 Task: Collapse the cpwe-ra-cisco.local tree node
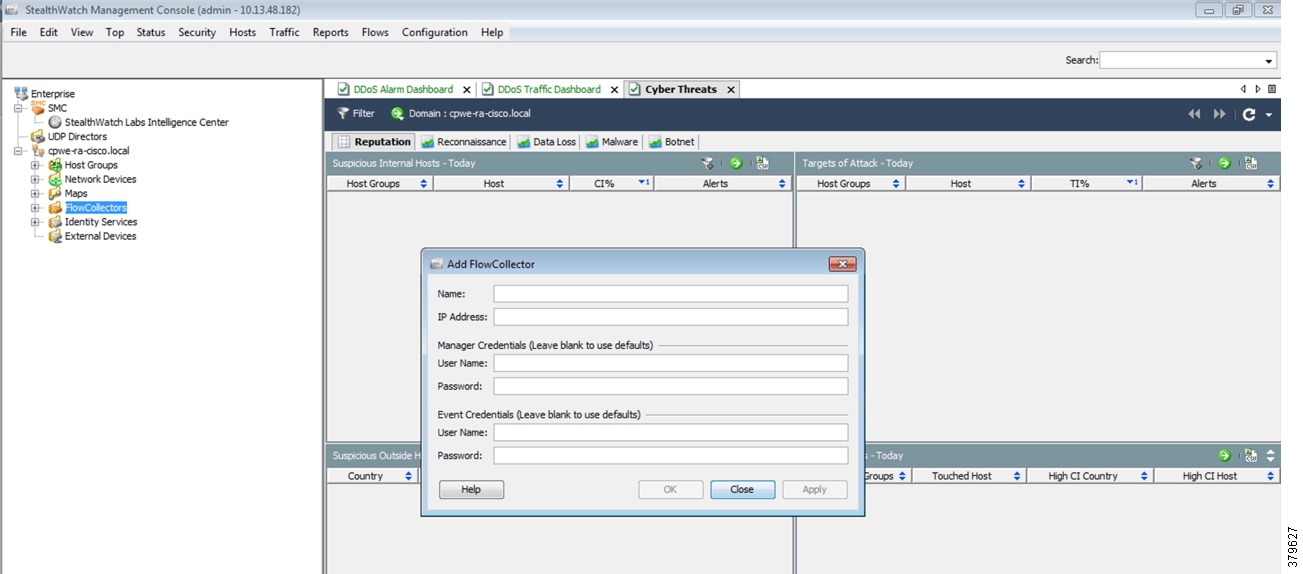[19, 151]
